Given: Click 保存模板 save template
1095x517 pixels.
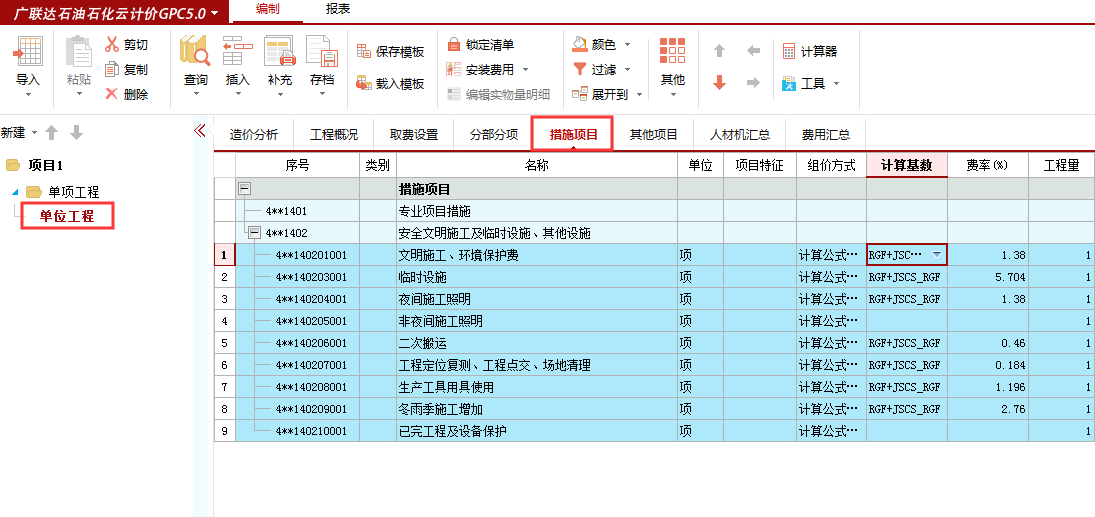Looking at the screenshot, I should (x=390, y=52).
